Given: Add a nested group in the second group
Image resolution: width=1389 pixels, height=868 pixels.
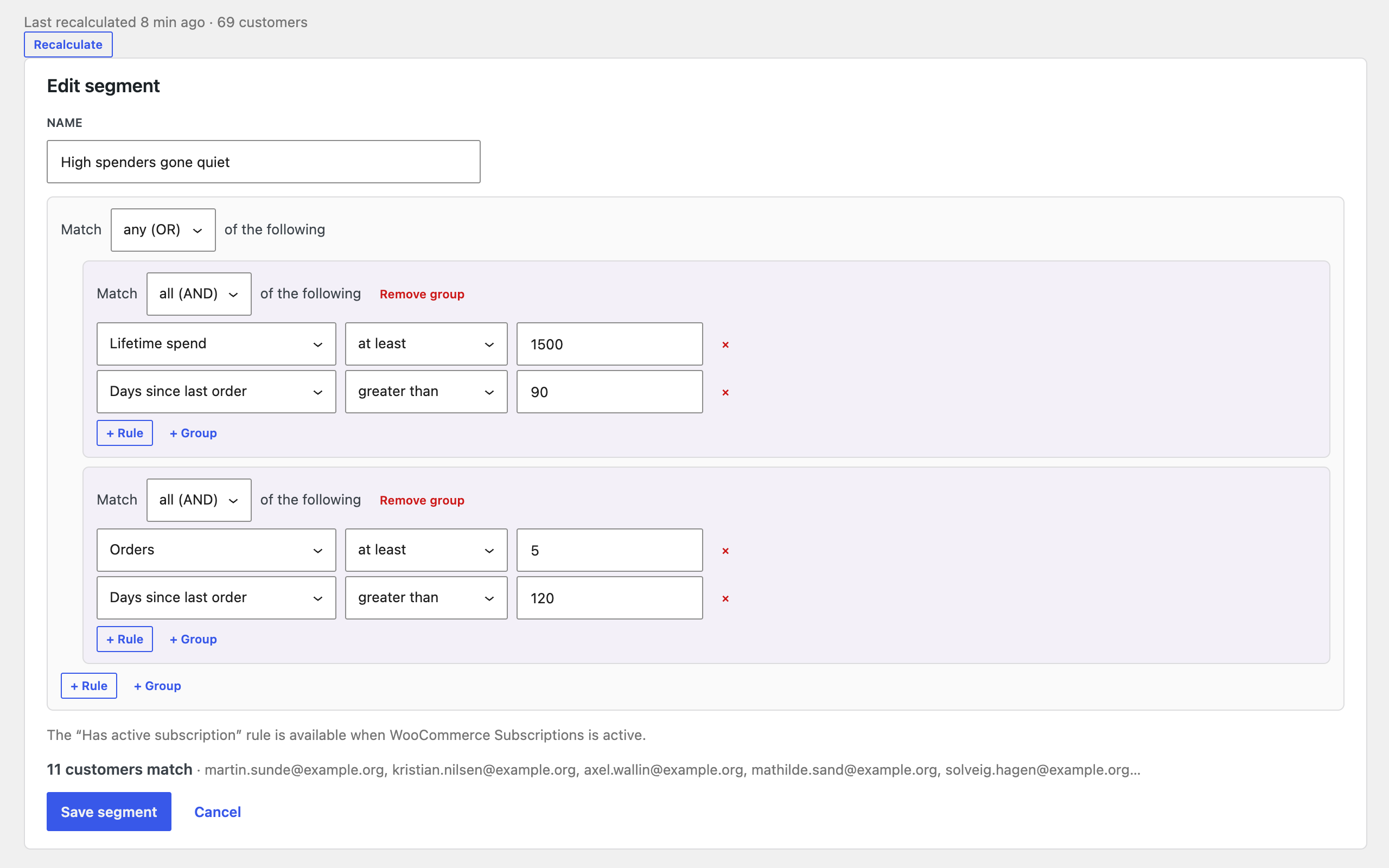Looking at the screenshot, I should coord(193,639).
